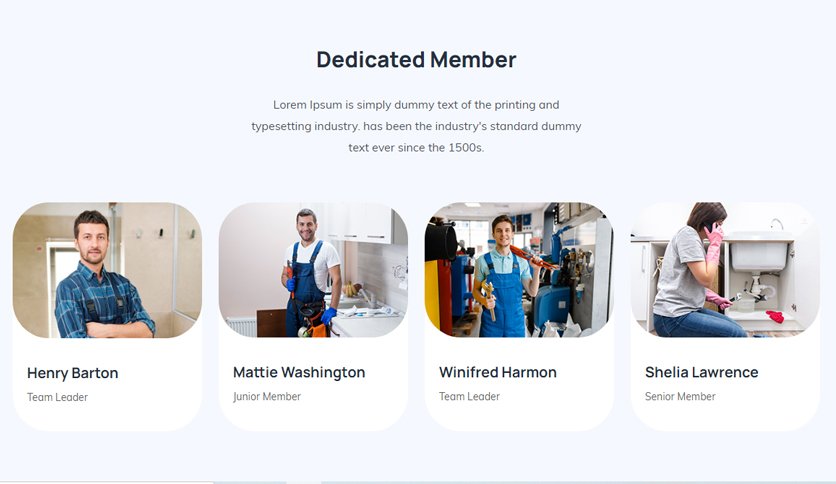
Task: Select the Junior Member role text
Action: (x=267, y=397)
